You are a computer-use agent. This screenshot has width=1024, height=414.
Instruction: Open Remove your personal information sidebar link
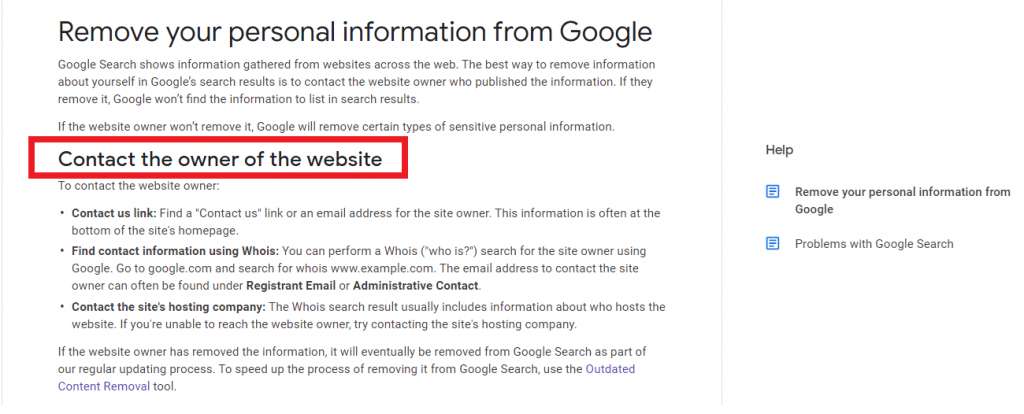click(x=903, y=200)
